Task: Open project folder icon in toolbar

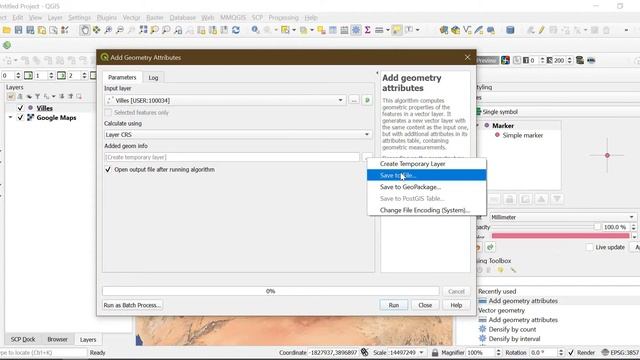Action: point(7,30)
